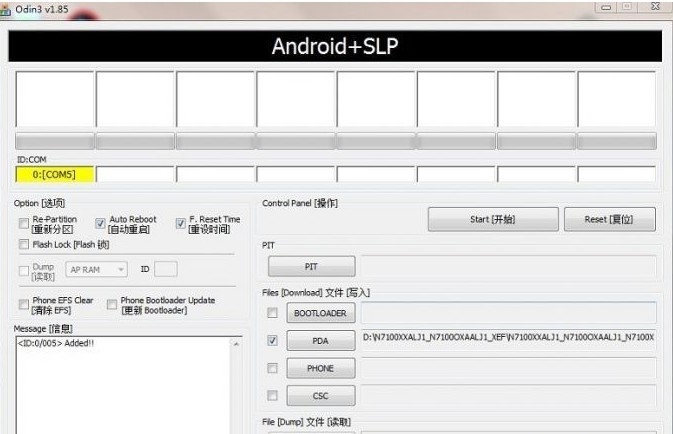The image size is (673, 434).
Task: Click the BOOTLOADER file path field
Action: point(509,313)
